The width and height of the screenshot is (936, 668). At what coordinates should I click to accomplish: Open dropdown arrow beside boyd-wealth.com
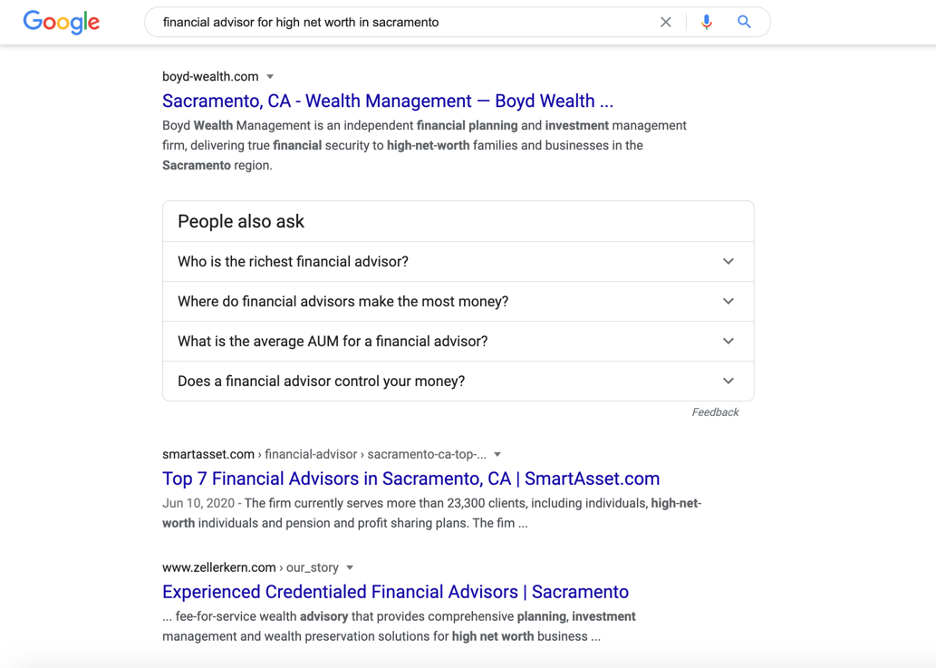tap(270, 77)
